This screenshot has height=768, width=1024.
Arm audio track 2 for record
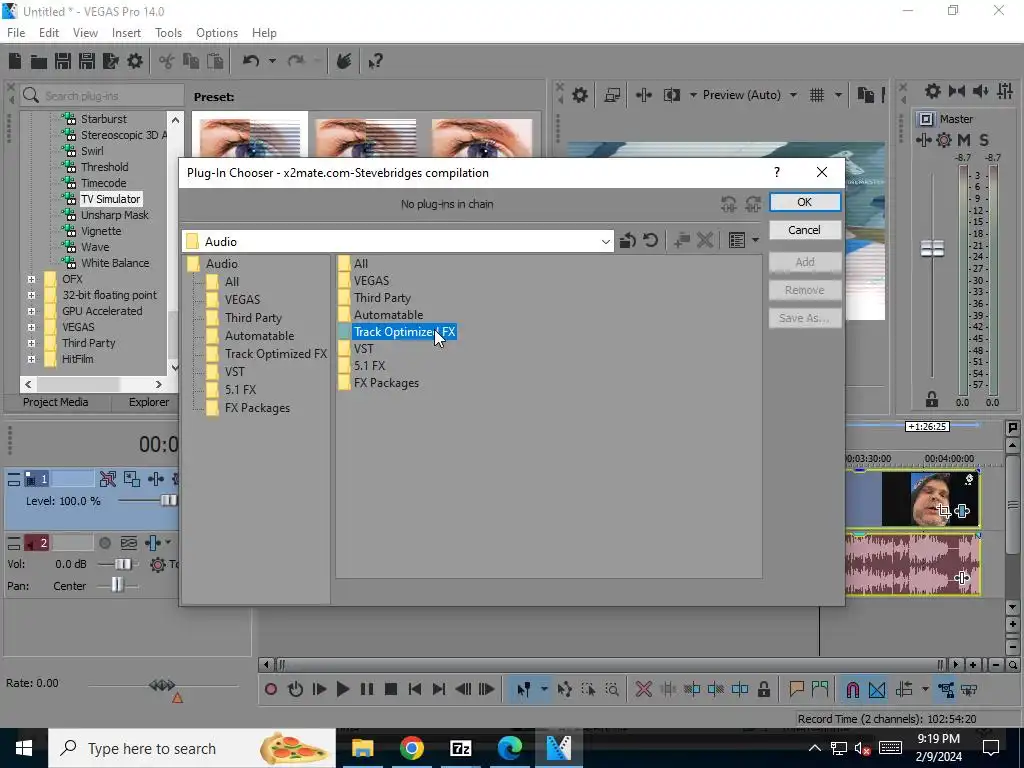tap(104, 543)
